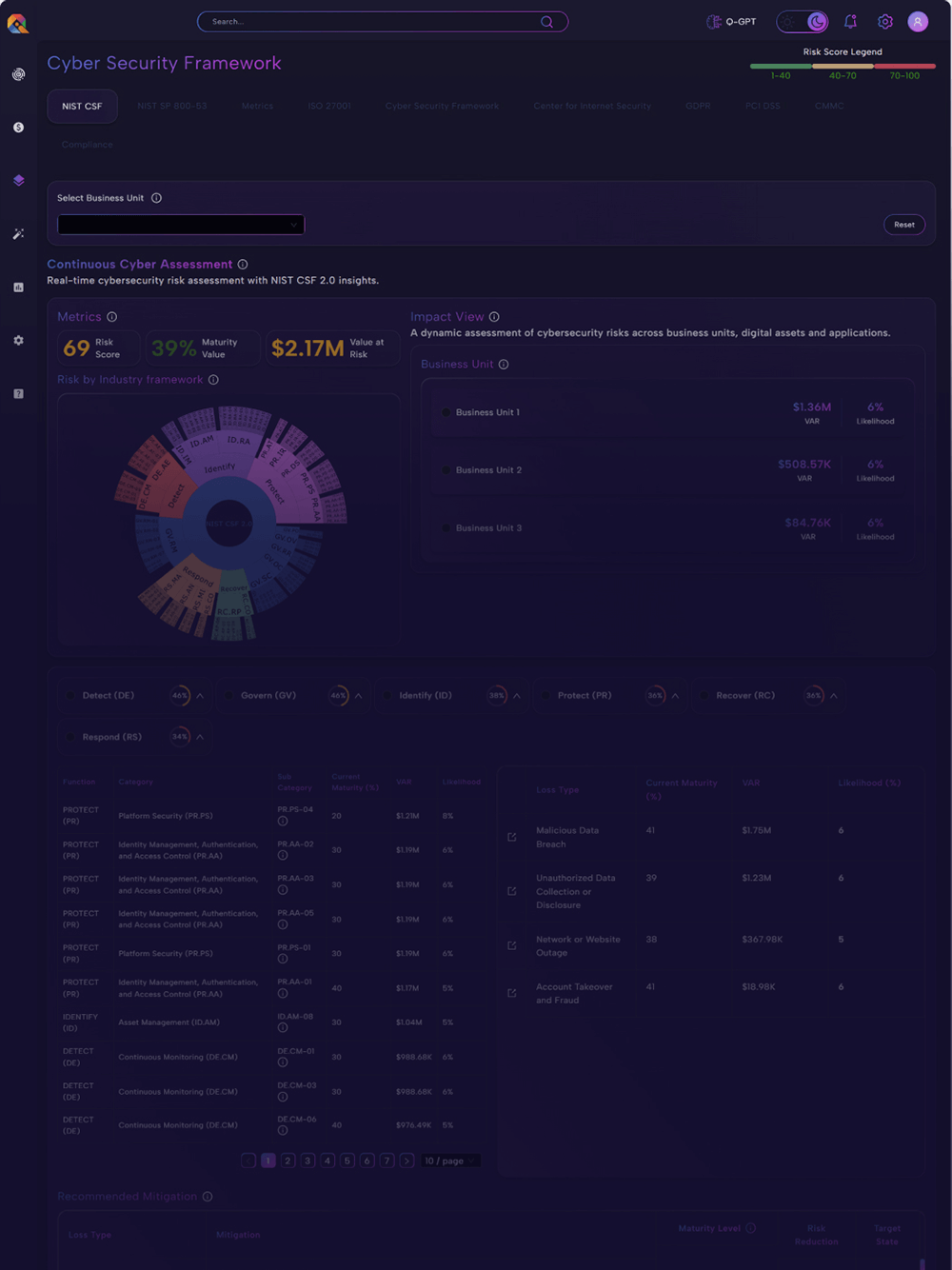
Task: Click inside the top search field
Action: coord(371,22)
